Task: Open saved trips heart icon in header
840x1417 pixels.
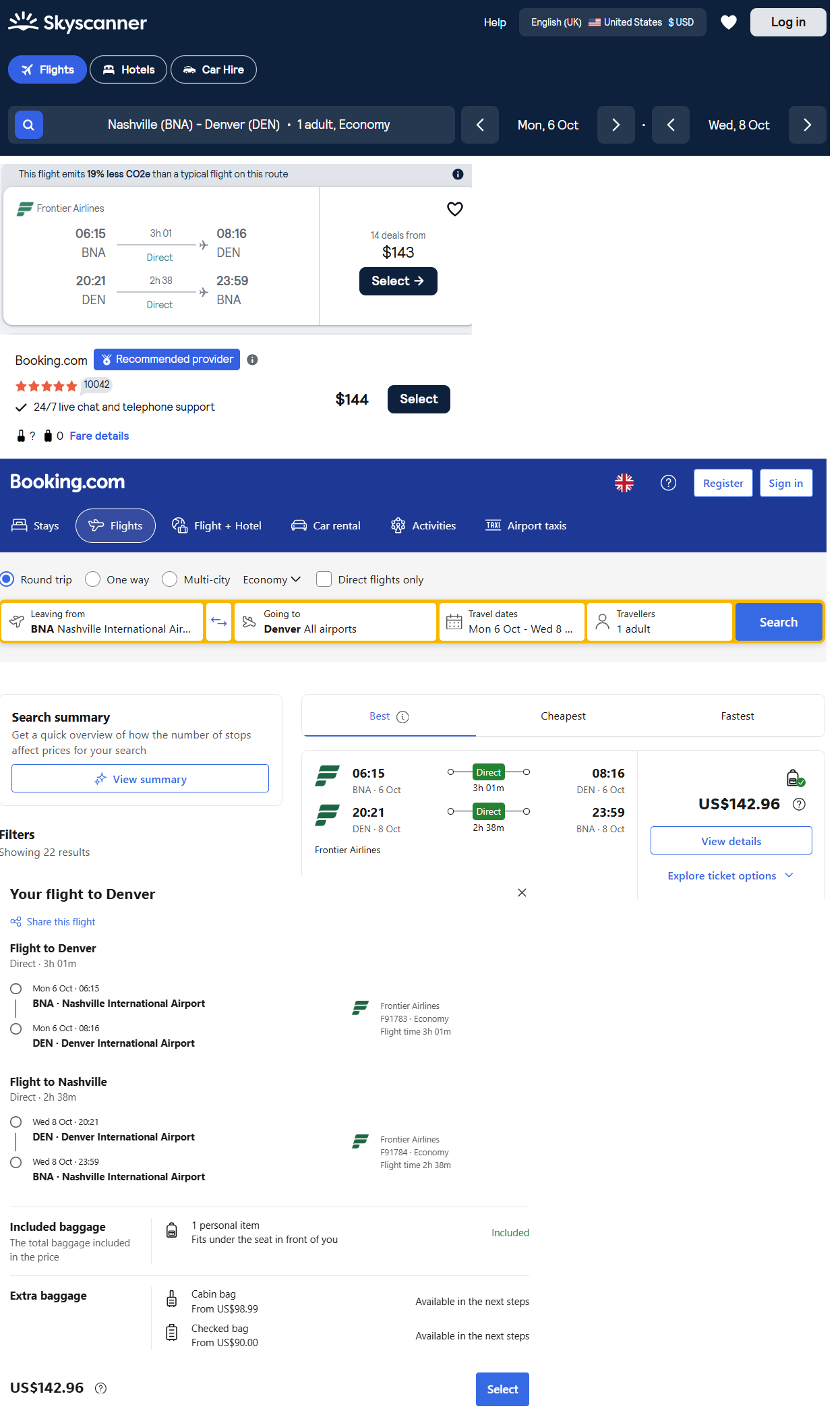Action: pos(728,22)
